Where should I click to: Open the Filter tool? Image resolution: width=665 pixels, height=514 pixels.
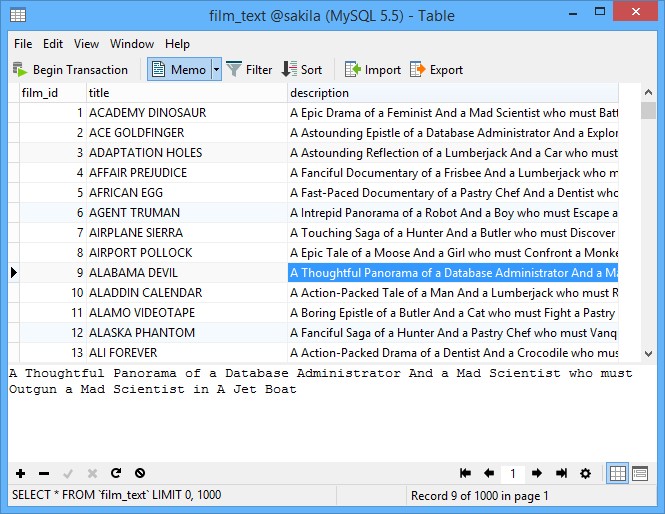click(x=249, y=70)
